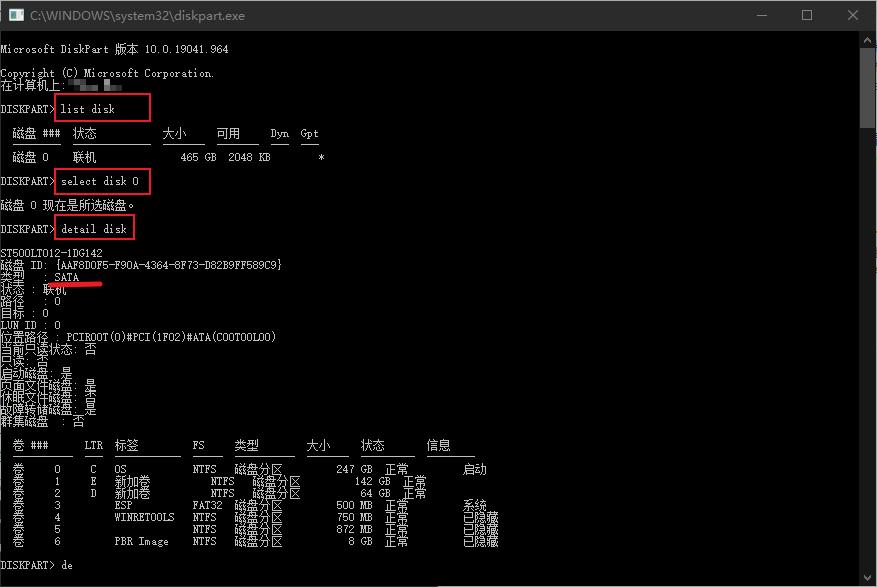Screen dimensions: 877x587
Task: Click the red-underlined SATA type value
Action: 67,277
